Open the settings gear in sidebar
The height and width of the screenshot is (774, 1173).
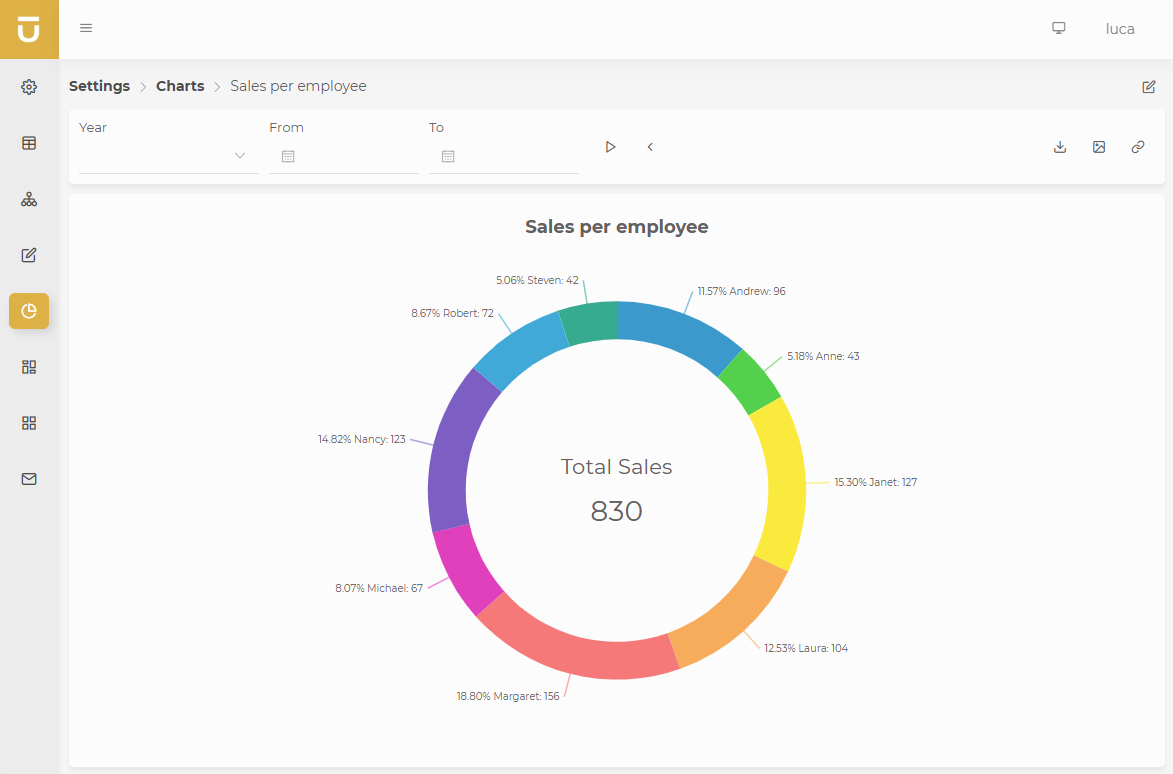click(29, 87)
